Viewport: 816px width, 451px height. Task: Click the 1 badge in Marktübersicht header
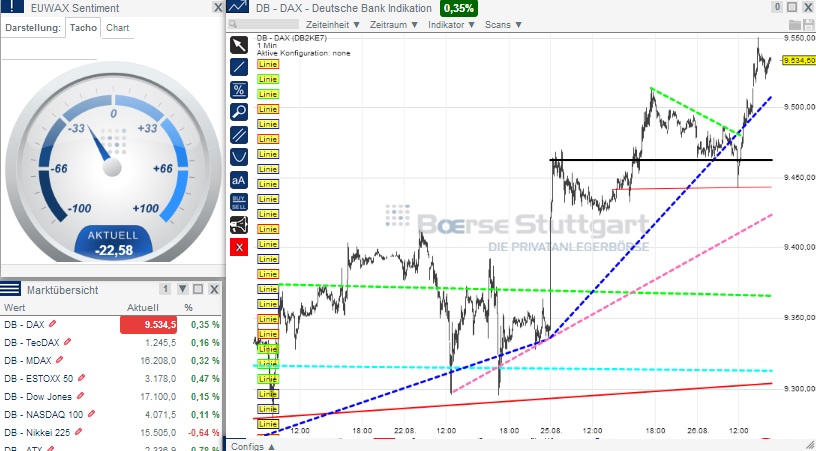click(x=165, y=289)
